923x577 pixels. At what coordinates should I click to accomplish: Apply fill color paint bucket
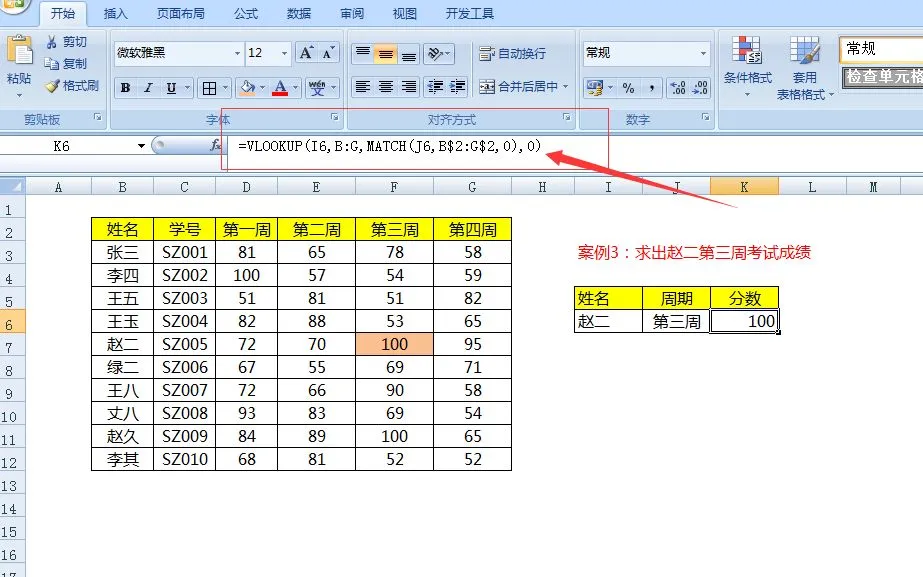click(x=248, y=88)
